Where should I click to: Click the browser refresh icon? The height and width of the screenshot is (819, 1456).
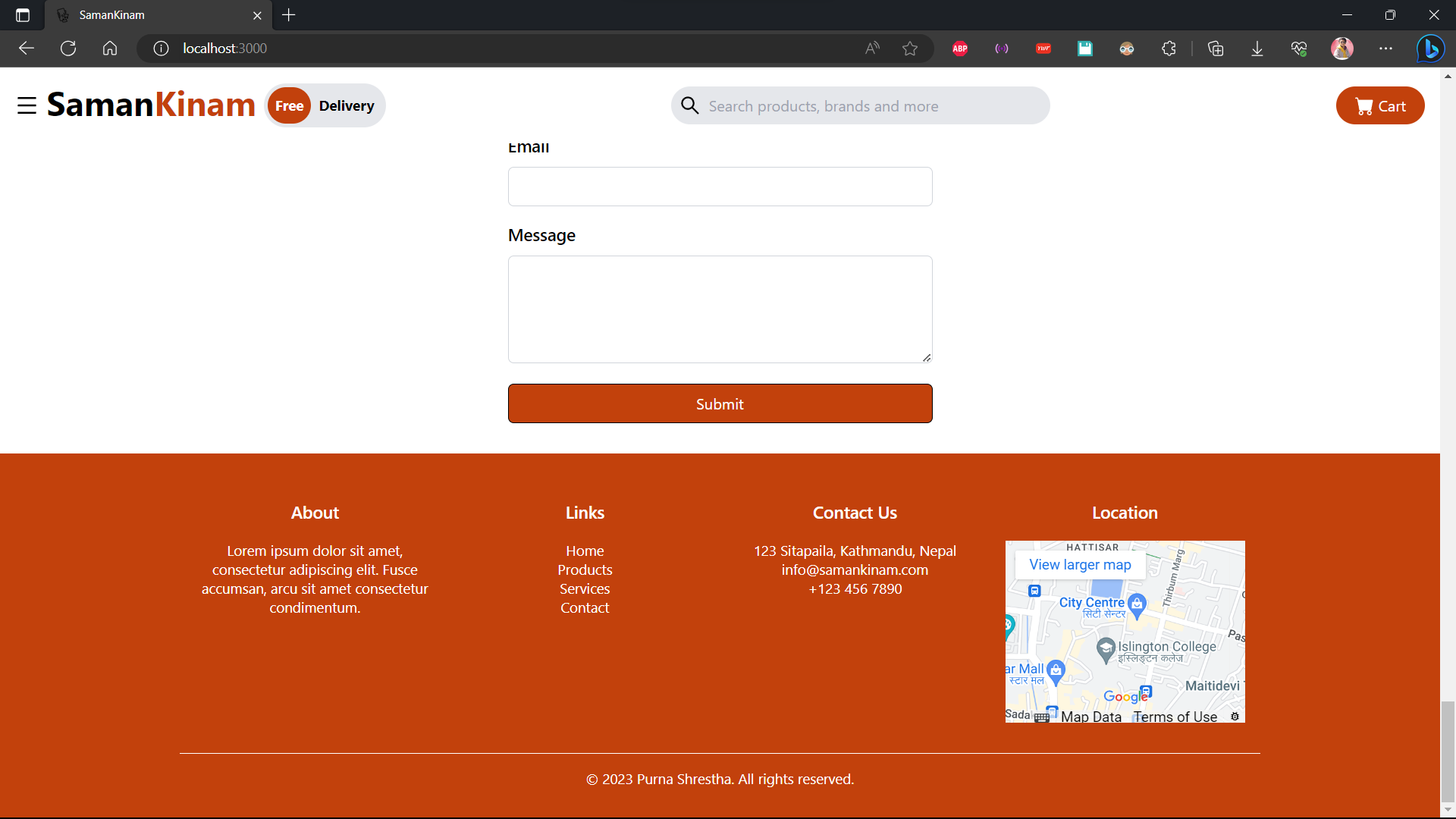pos(68,49)
